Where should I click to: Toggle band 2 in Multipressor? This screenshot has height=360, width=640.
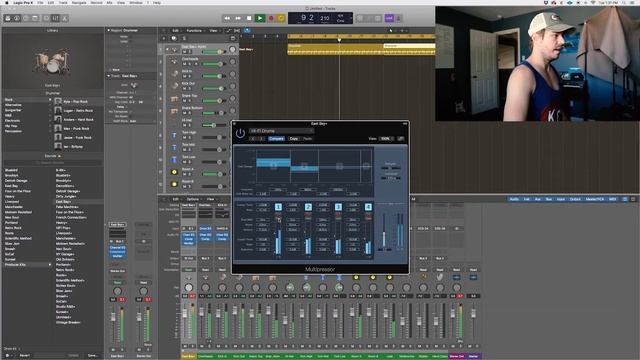point(308,207)
